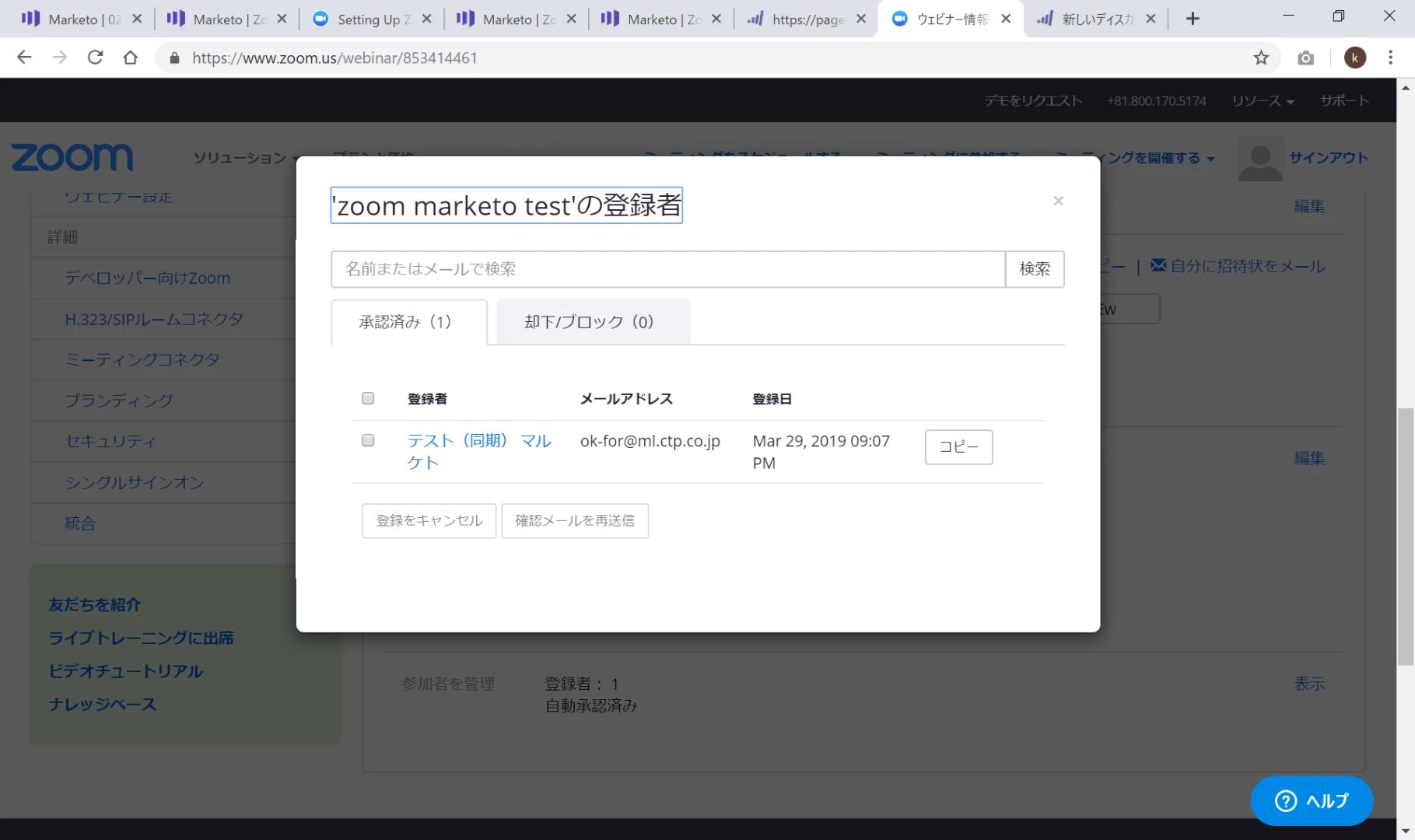
Task: Click 友だちを紹介 link
Action: pyautogui.click(x=94, y=604)
